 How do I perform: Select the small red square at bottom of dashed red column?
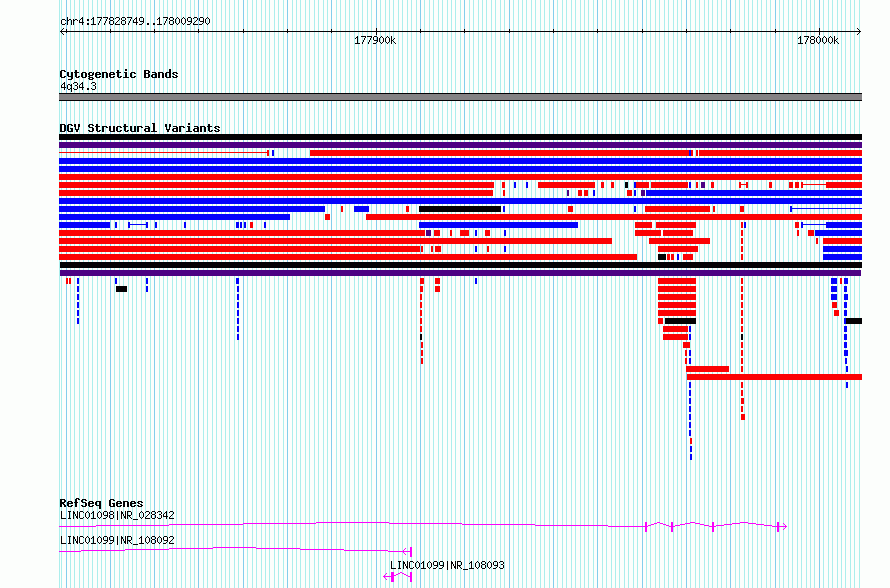point(742,417)
